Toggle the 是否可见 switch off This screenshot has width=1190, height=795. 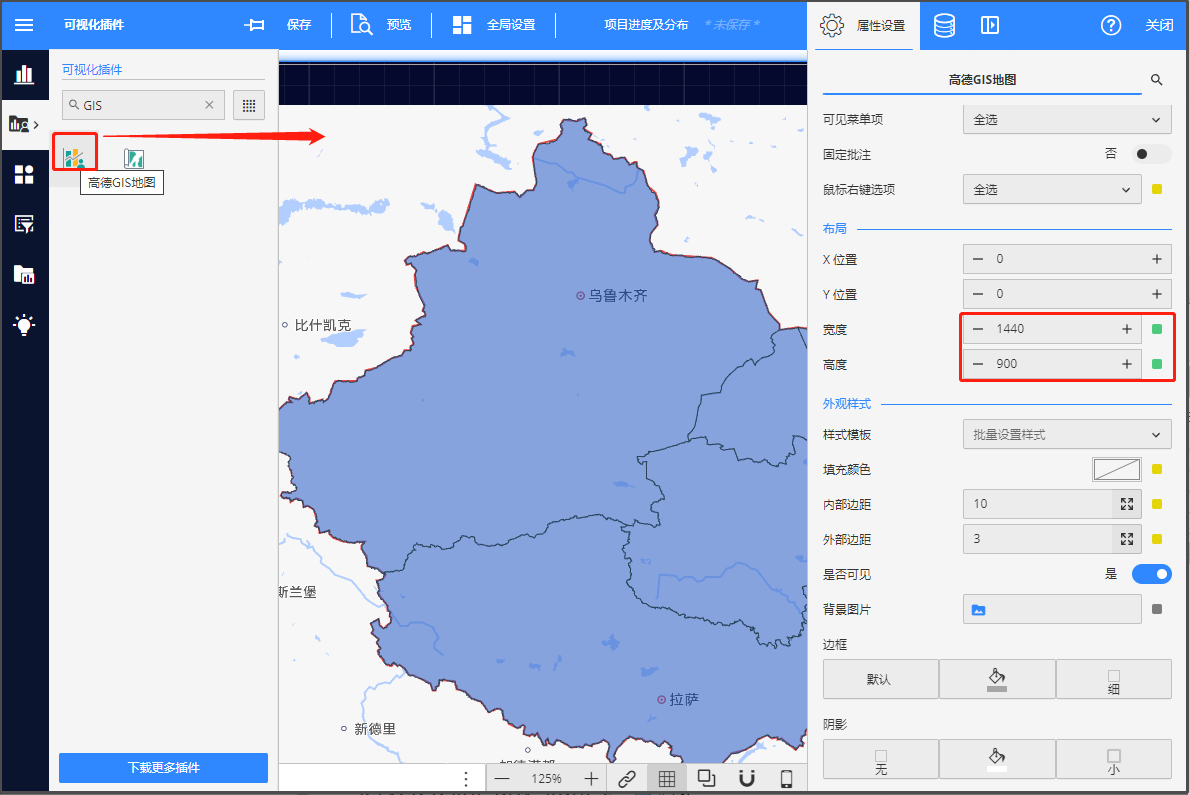pos(1151,574)
